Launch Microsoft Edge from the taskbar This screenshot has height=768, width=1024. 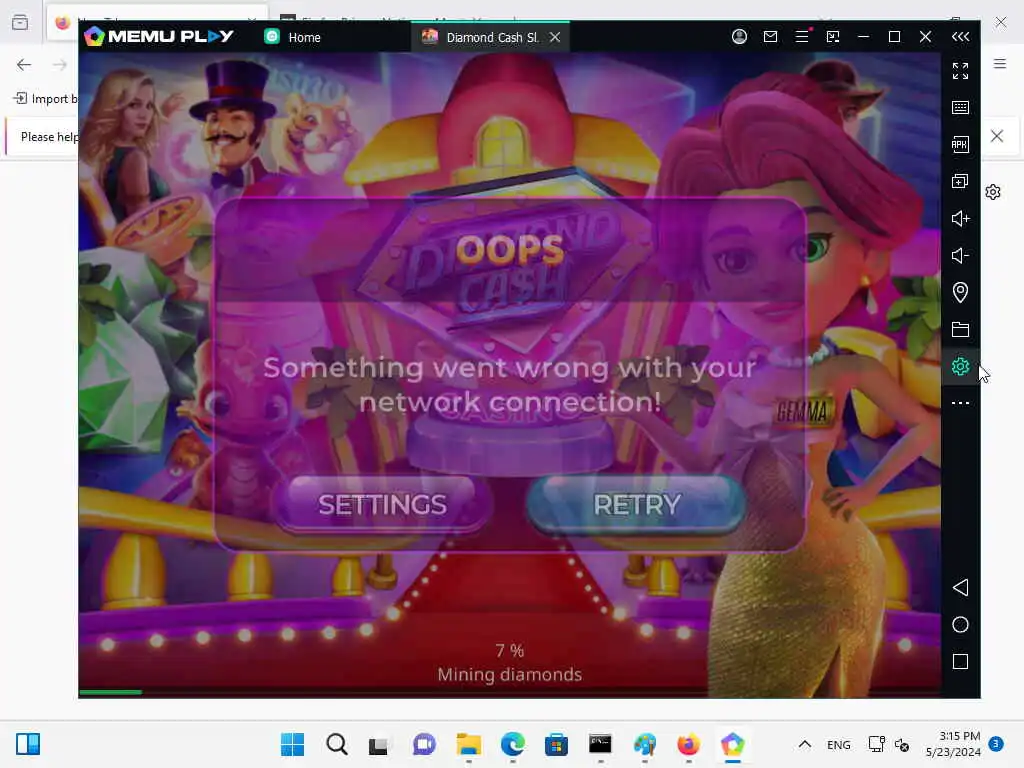pyautogui.click(x=513, y=744)
